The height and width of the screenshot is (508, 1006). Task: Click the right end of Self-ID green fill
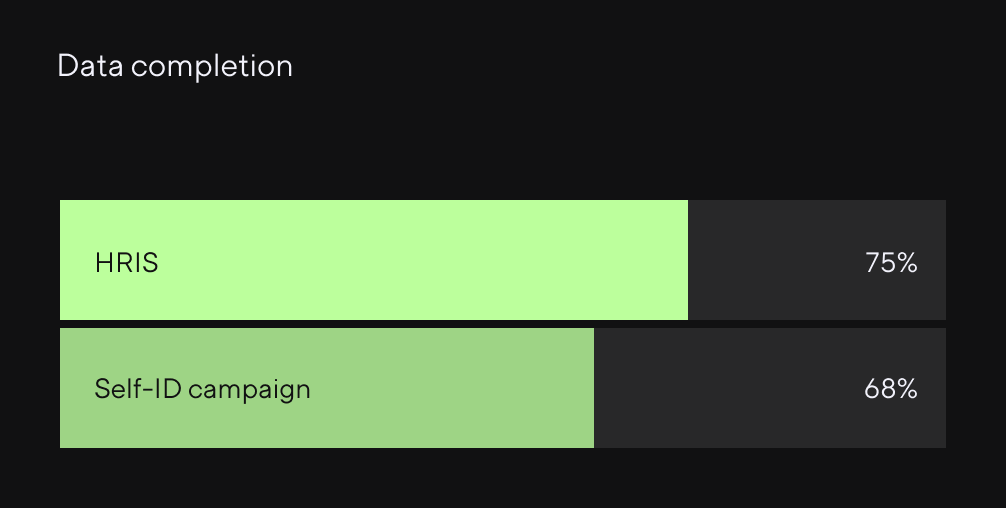[x=589, y=388]
